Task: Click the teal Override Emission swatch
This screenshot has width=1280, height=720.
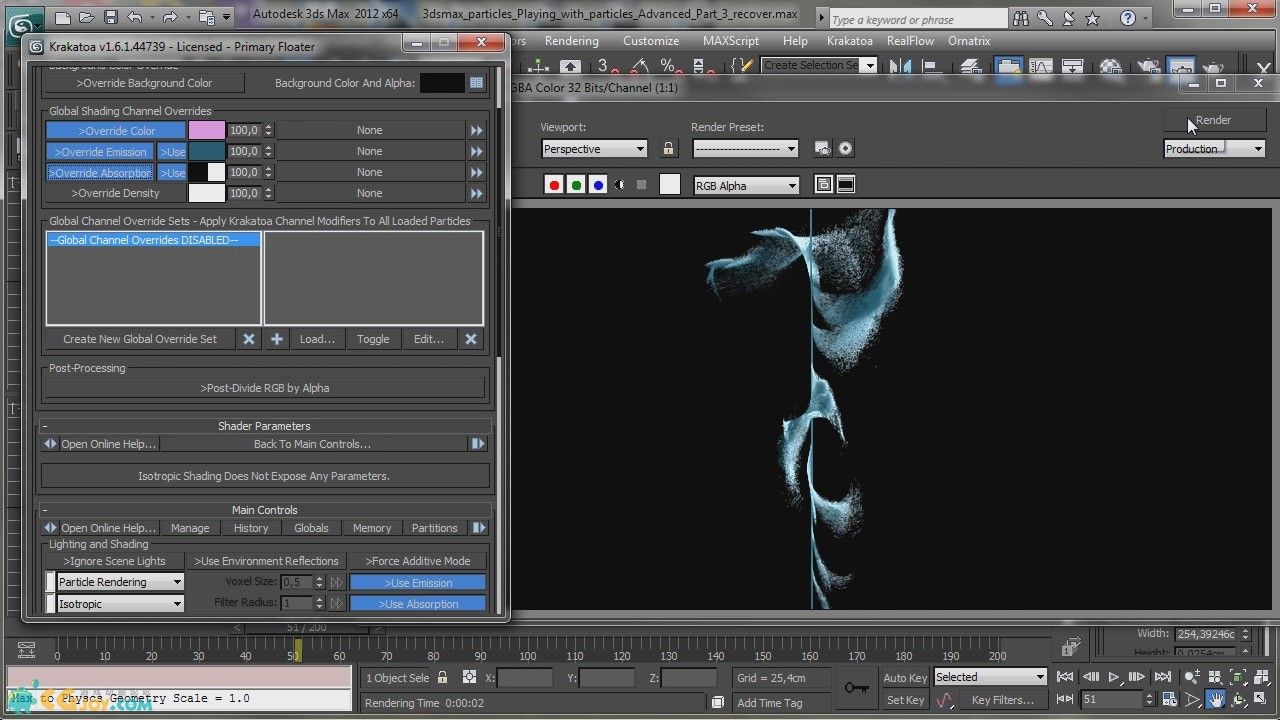Action: coord(207,151)
